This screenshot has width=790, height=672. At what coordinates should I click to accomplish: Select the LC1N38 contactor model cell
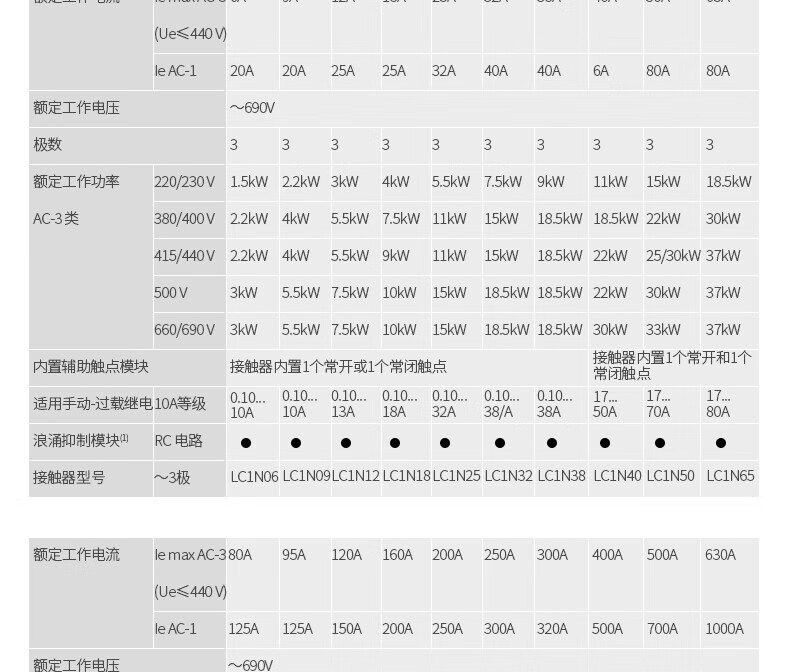[x=561, y=477]
